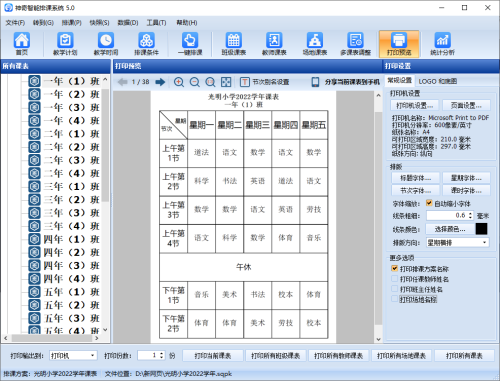Click 分享当前课表到手机 phone icon
500x381 pixels.
pyautogui.click(x=315, y=82)
